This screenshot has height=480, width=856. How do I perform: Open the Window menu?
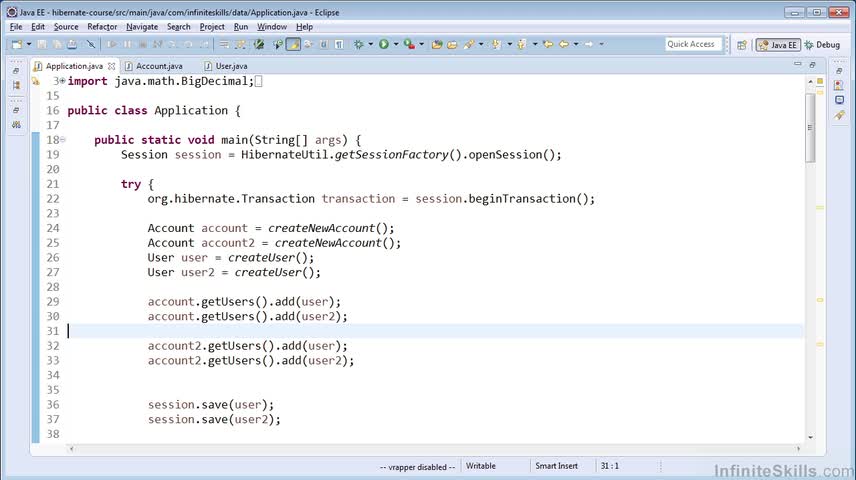click(x=272, y=27)
